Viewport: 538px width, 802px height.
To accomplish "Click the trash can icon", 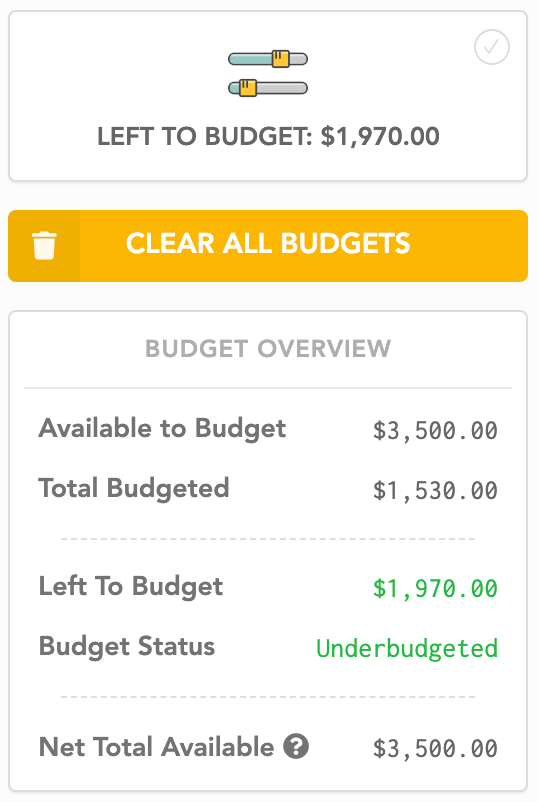I will click(44, 246).
